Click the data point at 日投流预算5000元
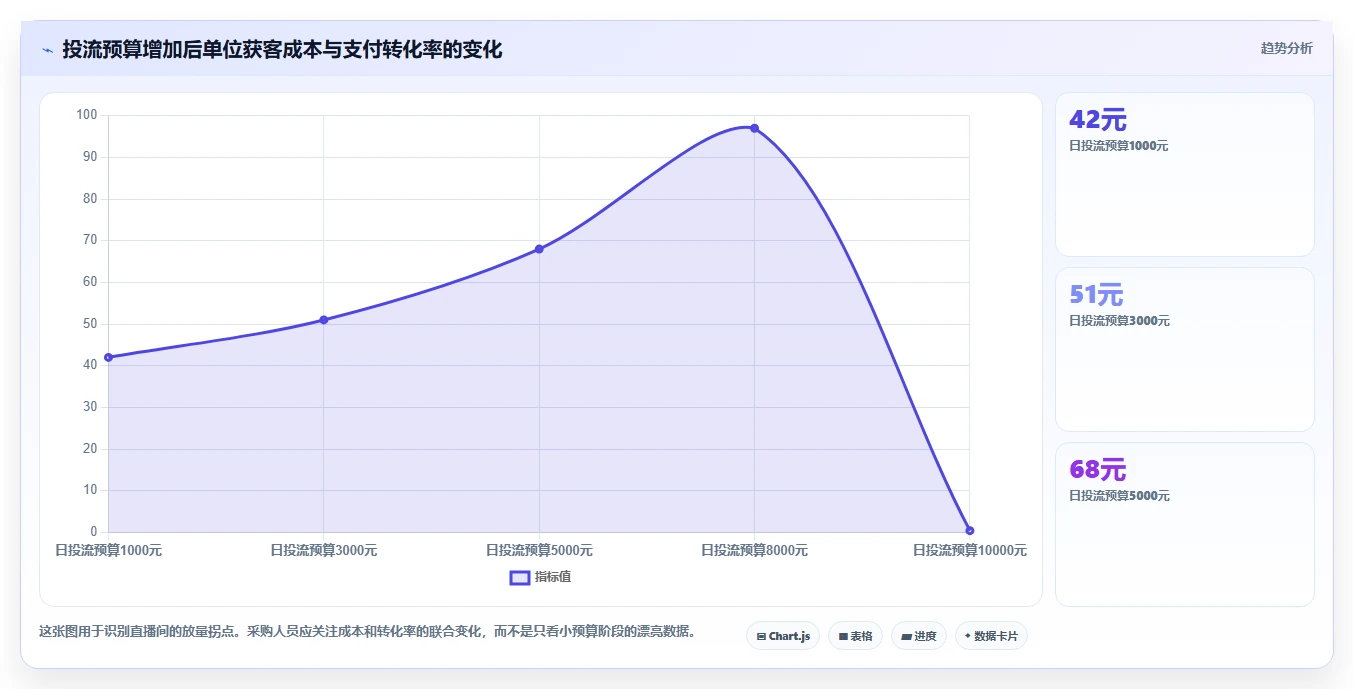Viewport: 1354px width, 689px height. pos(539,249)
